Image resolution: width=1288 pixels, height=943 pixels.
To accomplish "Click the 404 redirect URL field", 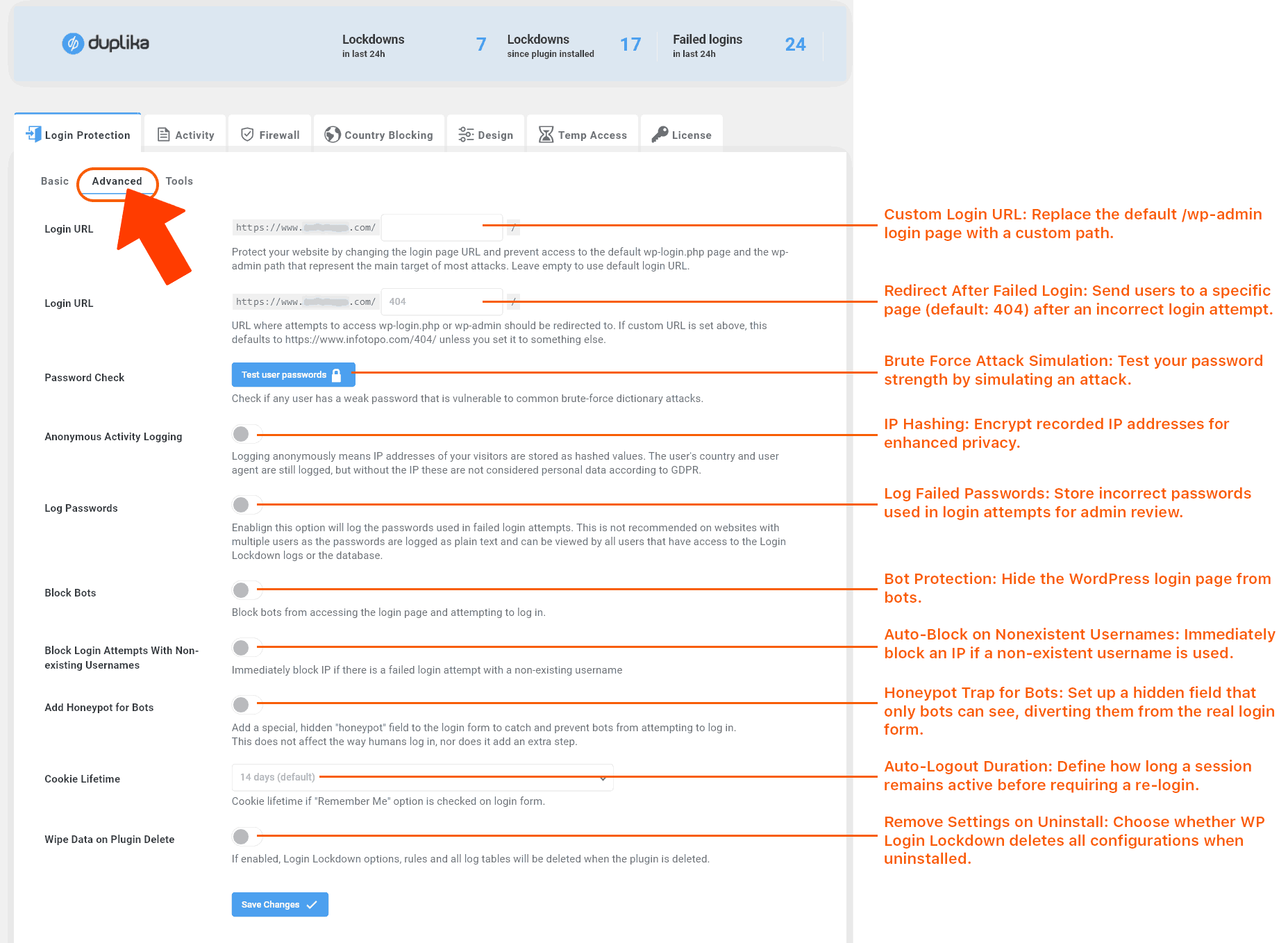I will pyautogui.click(x=442, y=301).
